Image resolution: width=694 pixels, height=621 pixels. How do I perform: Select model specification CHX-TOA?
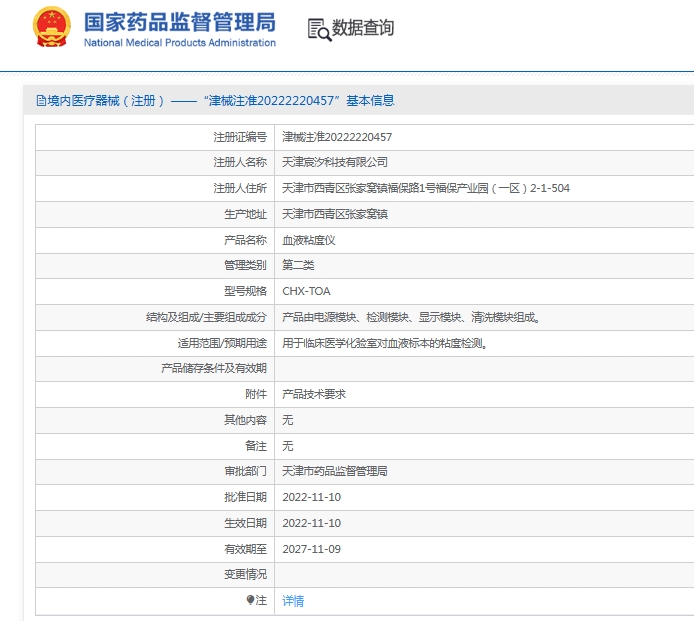306,291
